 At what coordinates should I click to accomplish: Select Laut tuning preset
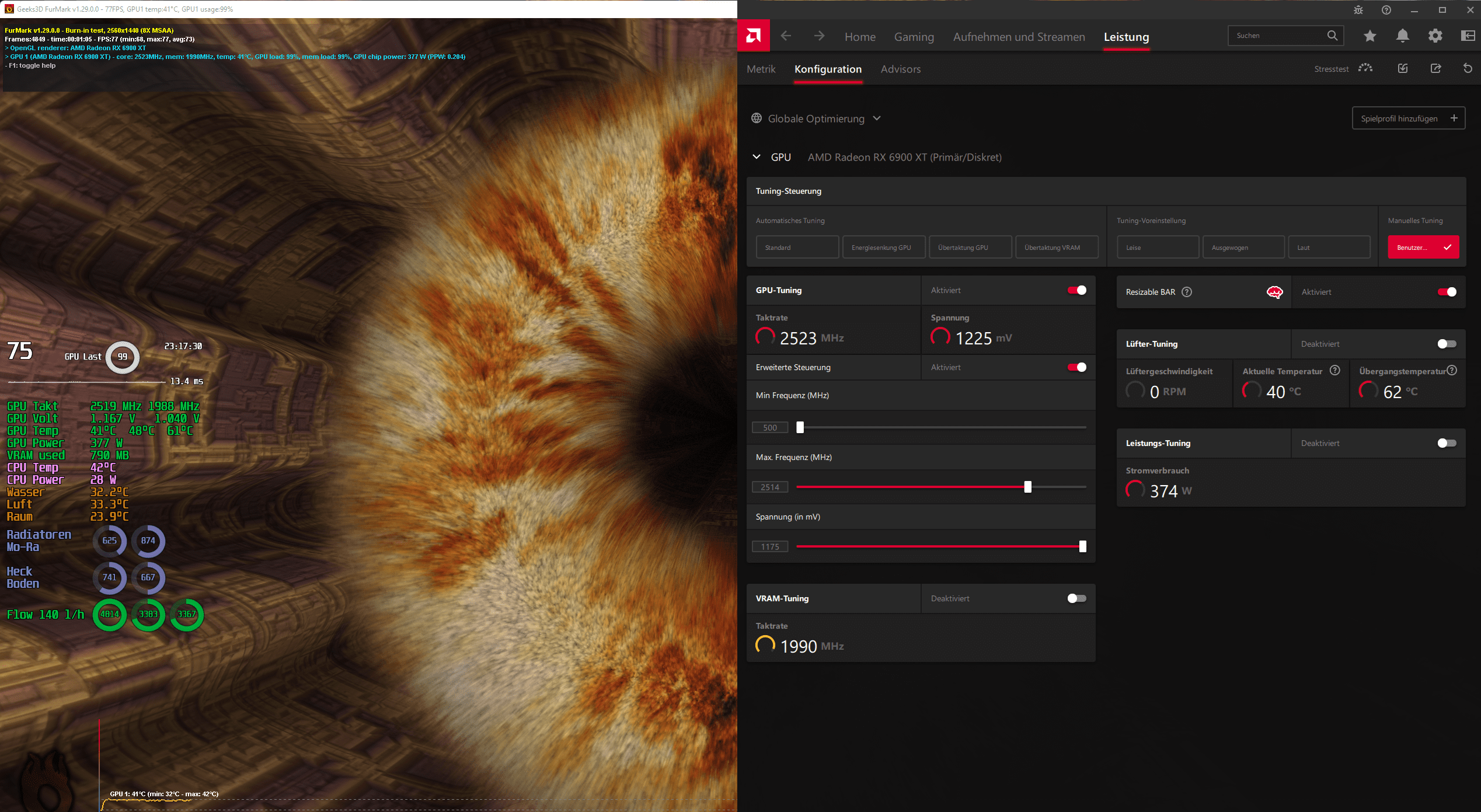pyautogui.click(x=1329, y=248)
